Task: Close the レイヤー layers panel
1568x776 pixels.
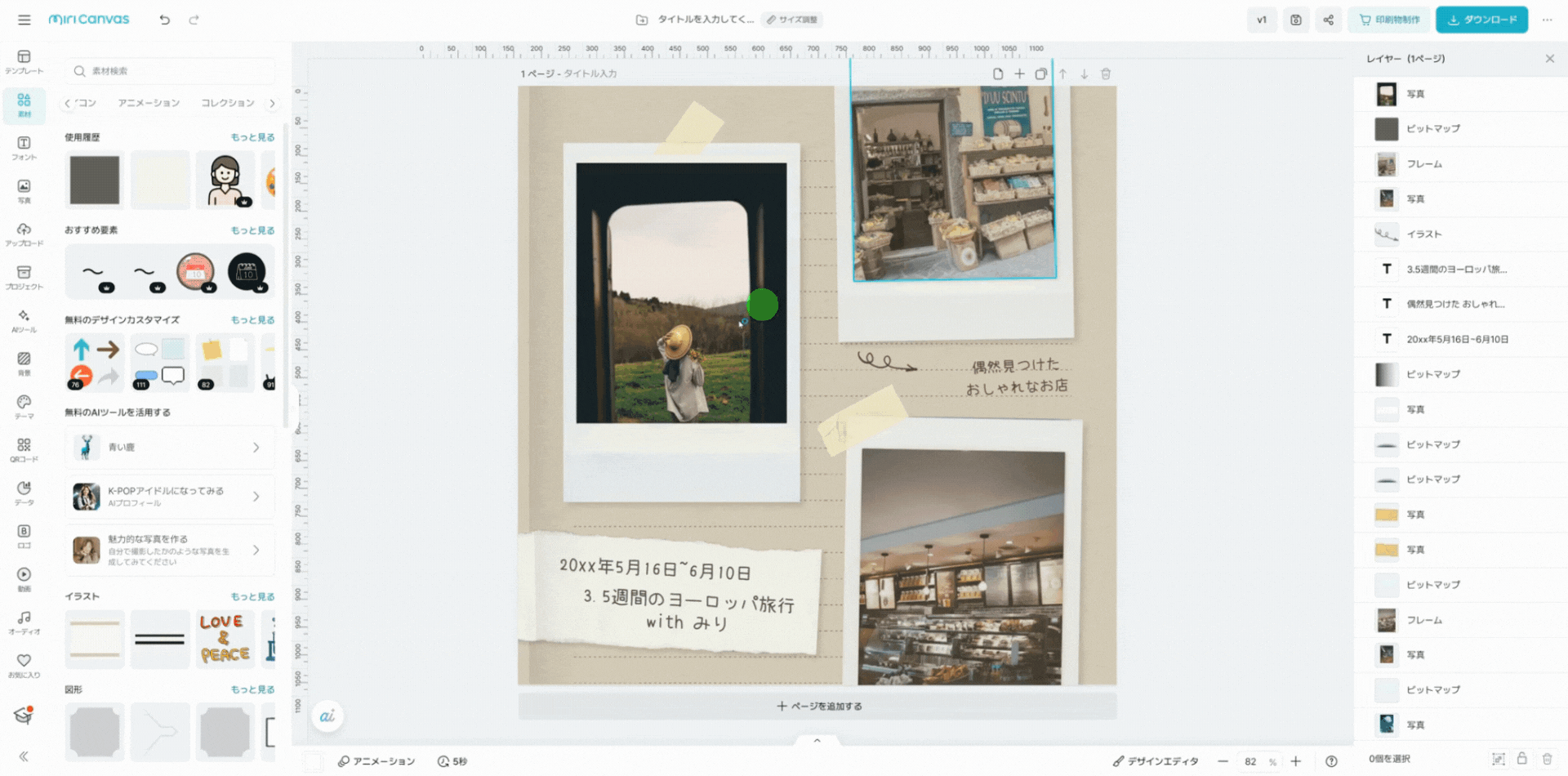Action: click(1549, 59)
